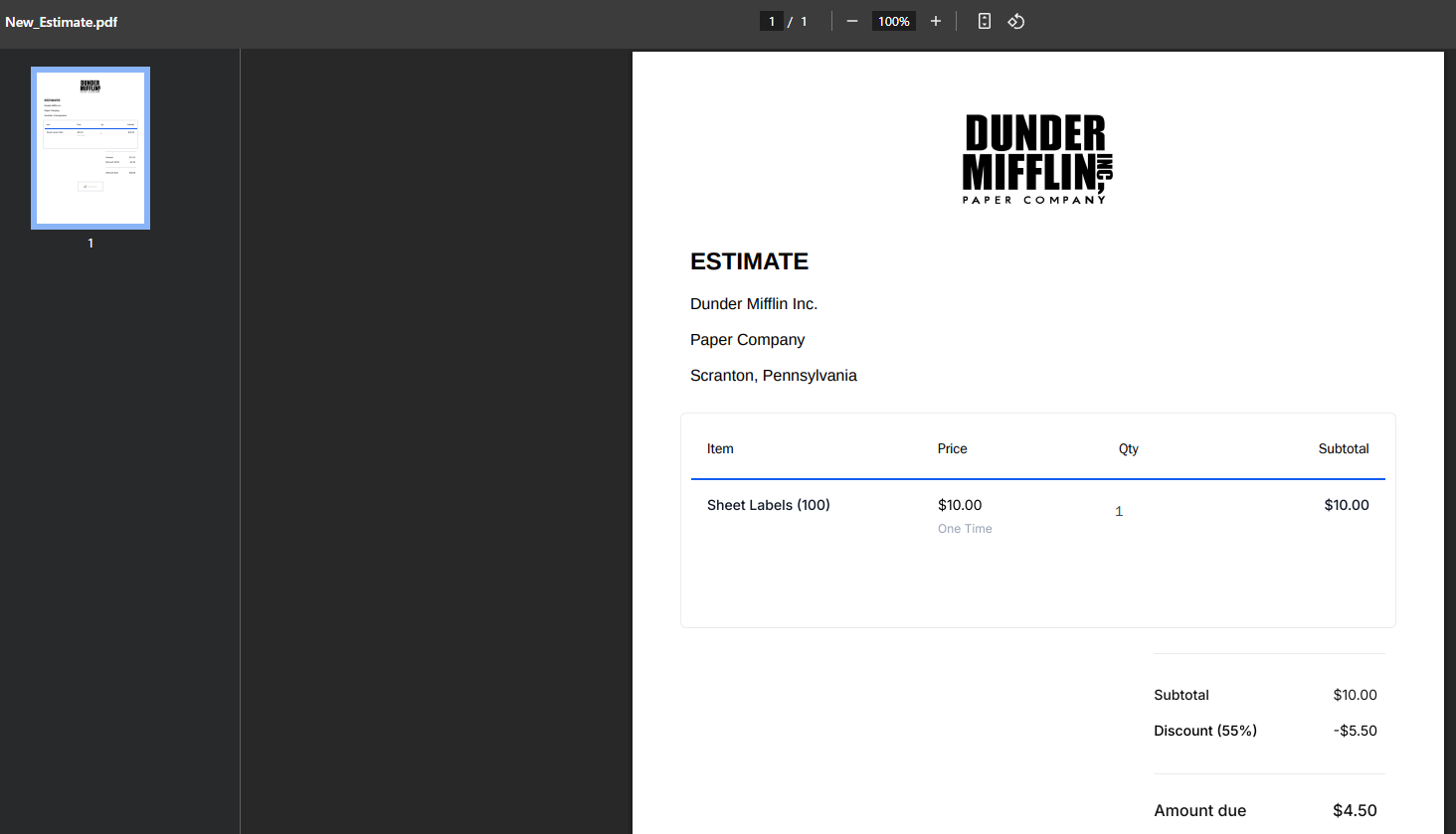This screenshot has width=1456, height=834.
Task: Click the 'Paper Company' line
Action: [x=748, y=340]
